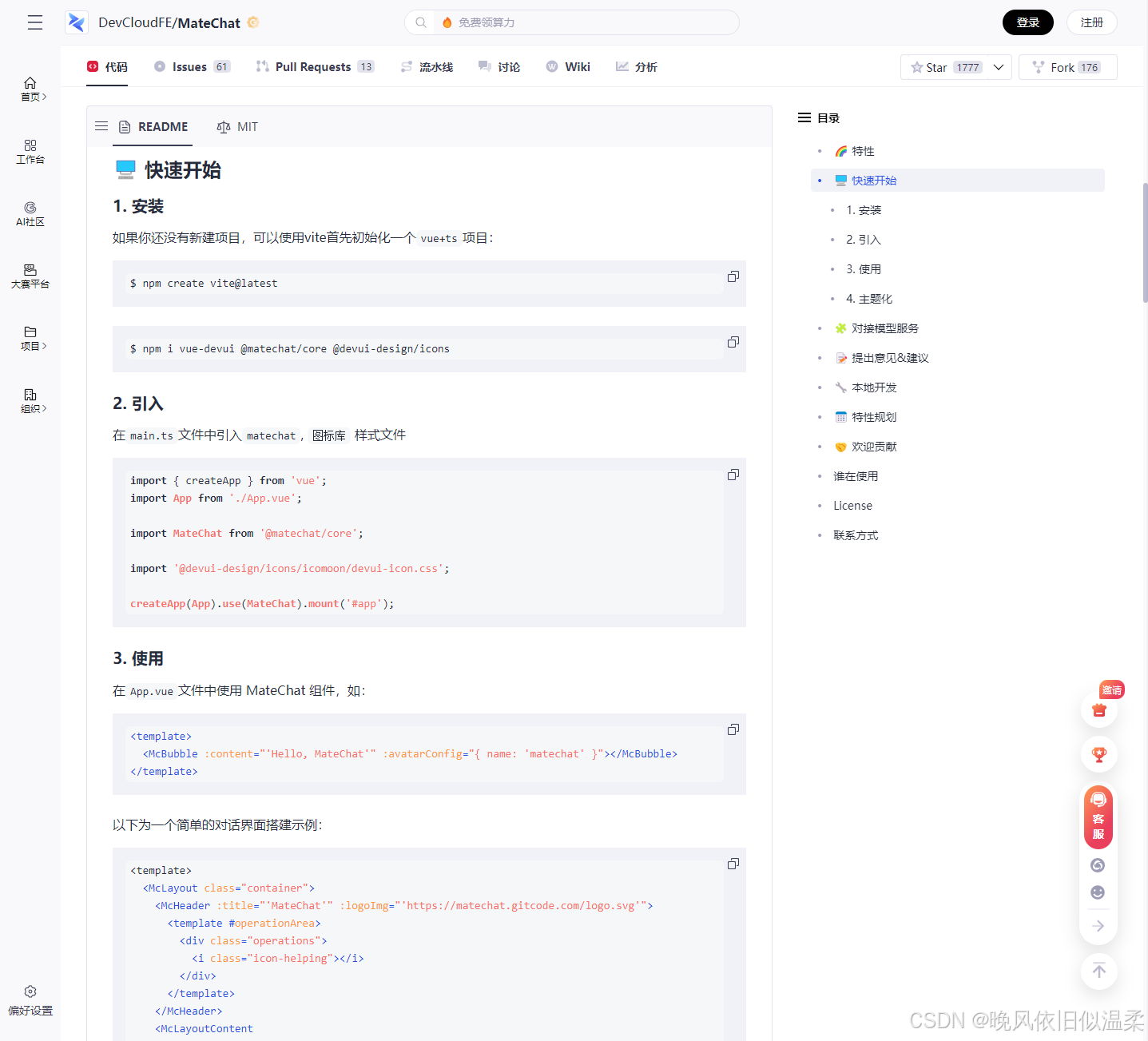Jump to 特性规划 in contents
Image resolution: width=1148 pixels, height=1041 pixels.
[x=865, y=417]
